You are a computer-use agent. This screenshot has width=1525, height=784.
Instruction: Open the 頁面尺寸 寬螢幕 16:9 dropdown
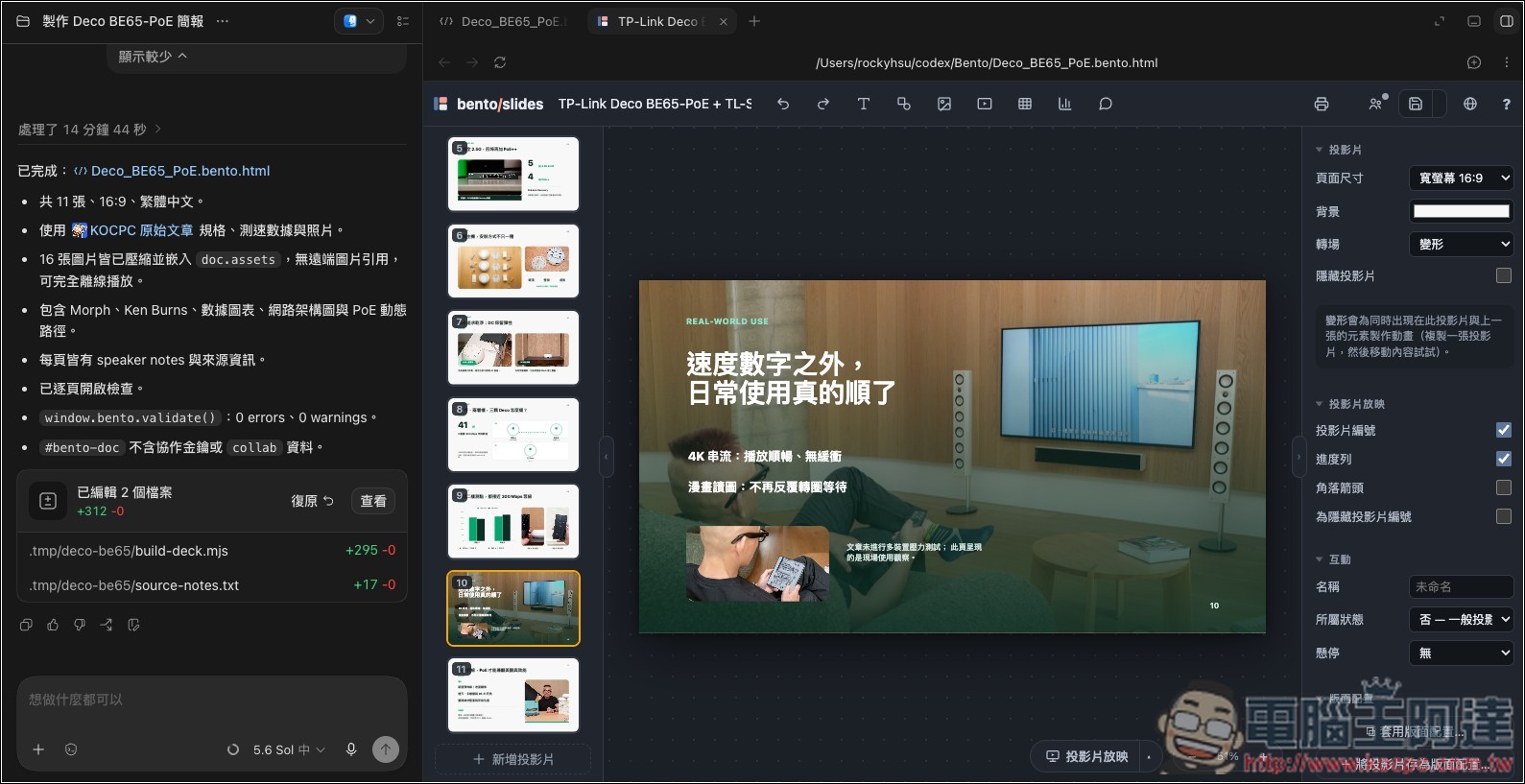pos(1462,178)
